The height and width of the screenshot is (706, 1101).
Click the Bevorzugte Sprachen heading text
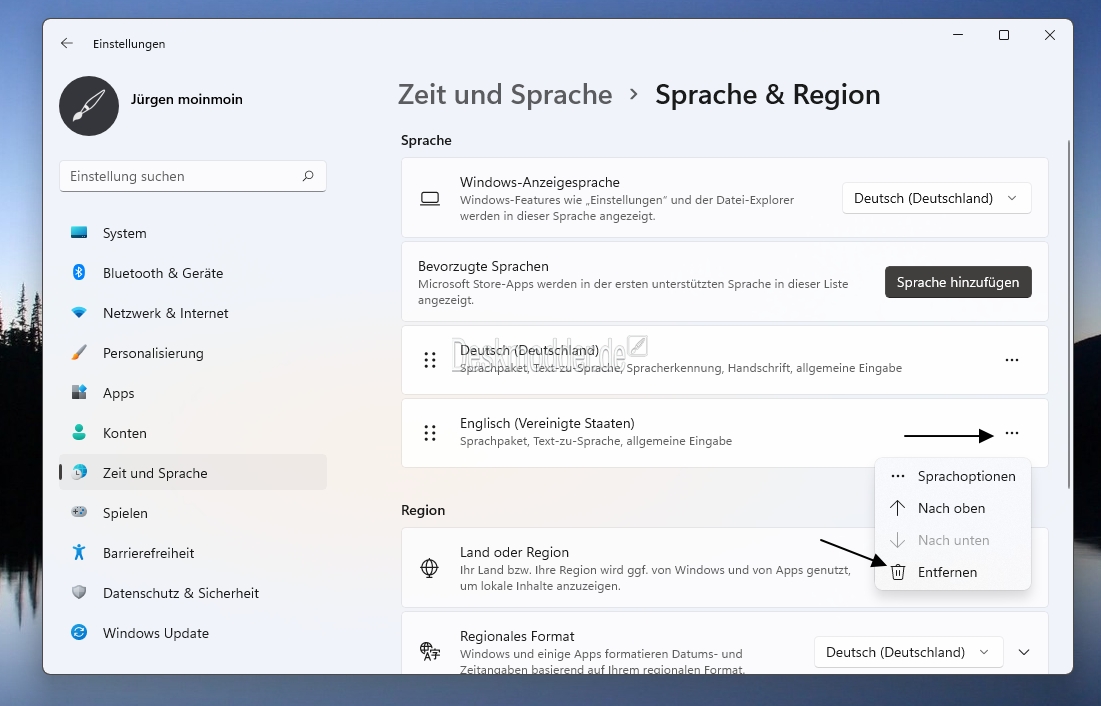tap(483, 266)
